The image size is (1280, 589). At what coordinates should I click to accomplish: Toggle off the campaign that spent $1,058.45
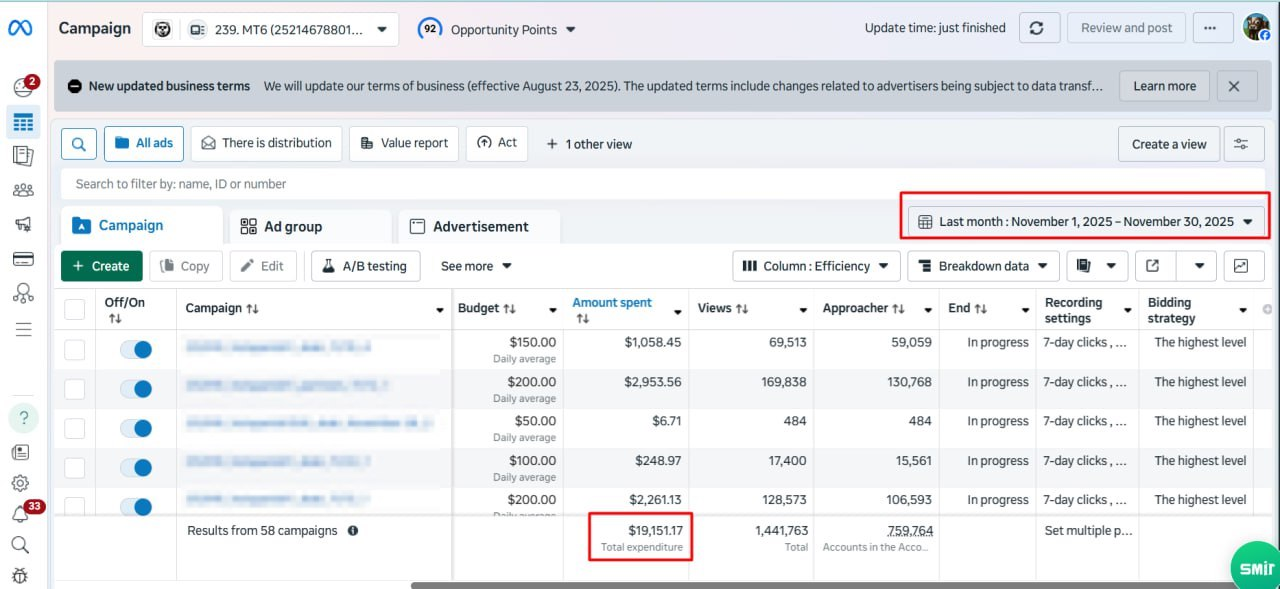coord(135,350)
